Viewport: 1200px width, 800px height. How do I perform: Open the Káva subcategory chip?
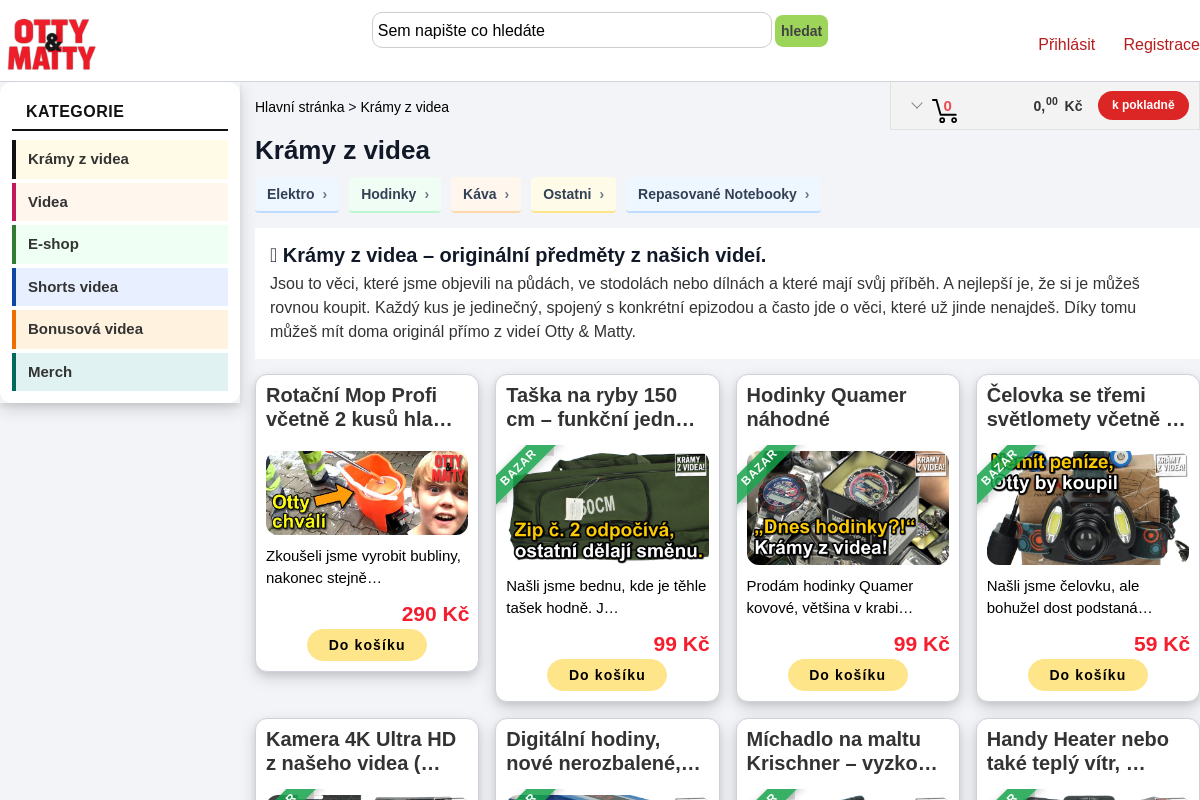point(486,194)
